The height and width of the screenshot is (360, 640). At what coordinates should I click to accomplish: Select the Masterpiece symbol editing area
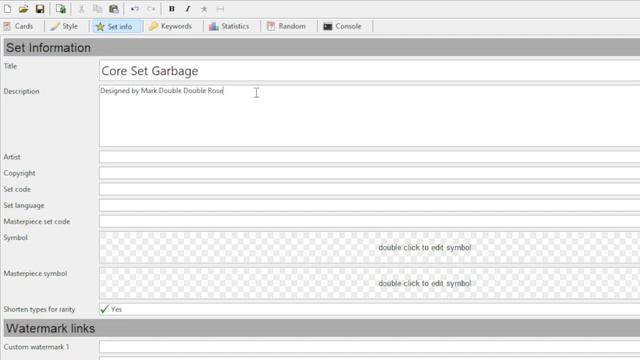369,283
